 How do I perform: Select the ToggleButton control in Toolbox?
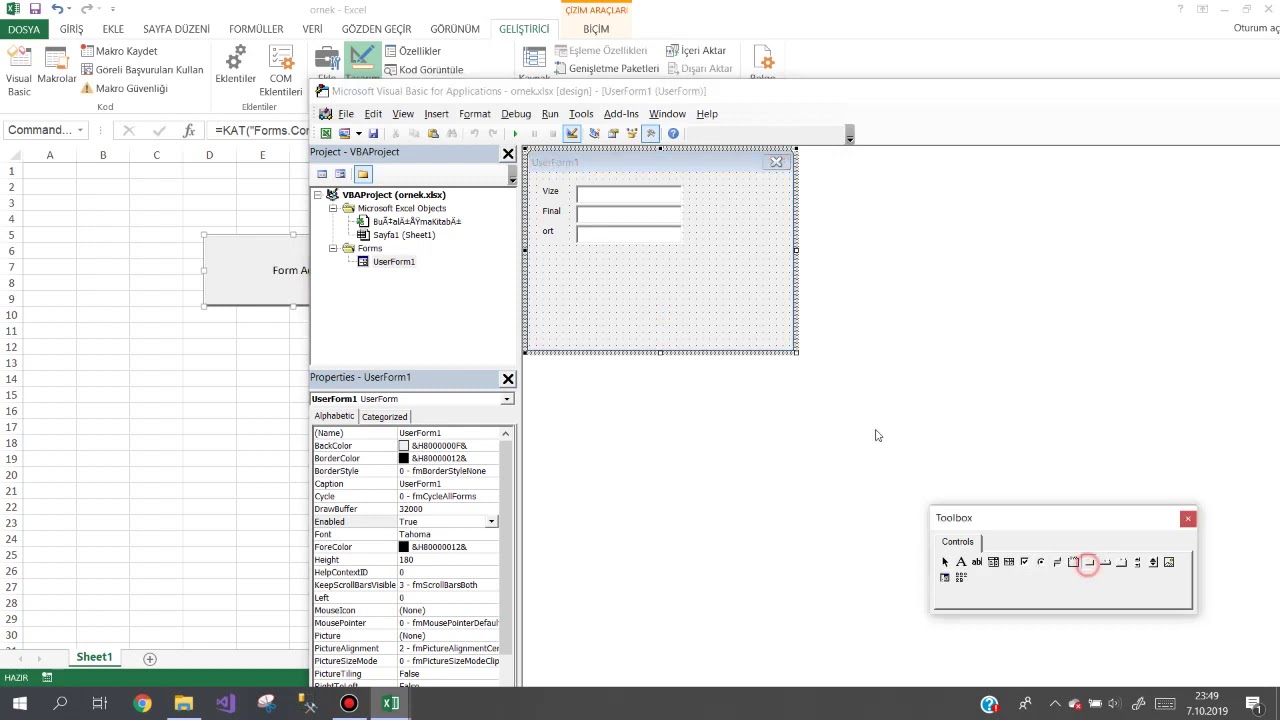pos(1057,562)
